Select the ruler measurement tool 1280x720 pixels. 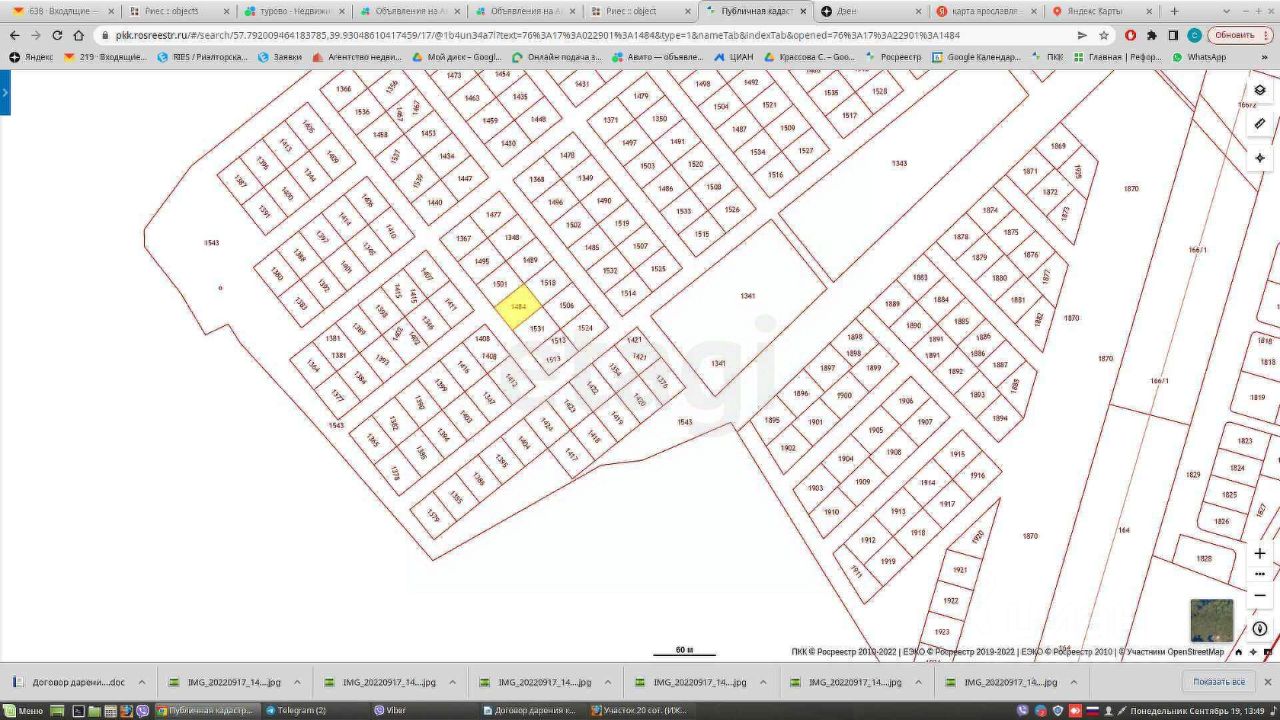coord(1259,124)
